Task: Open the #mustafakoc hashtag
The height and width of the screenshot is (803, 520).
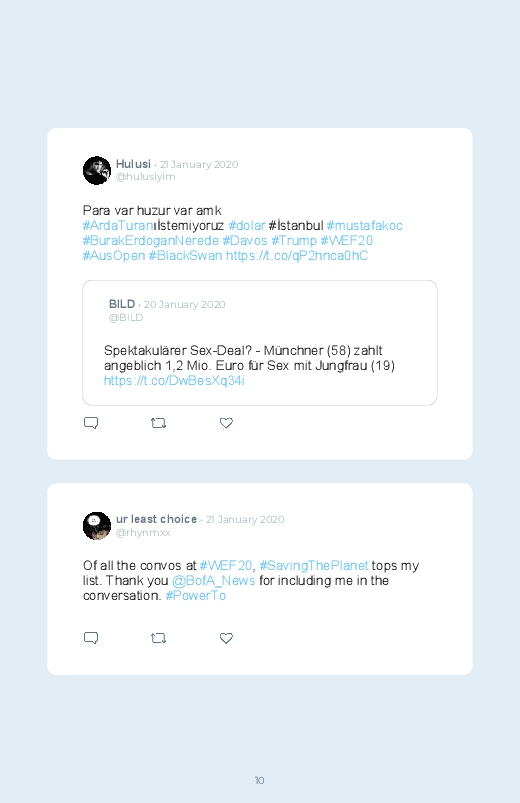Action: click(365, 226)
